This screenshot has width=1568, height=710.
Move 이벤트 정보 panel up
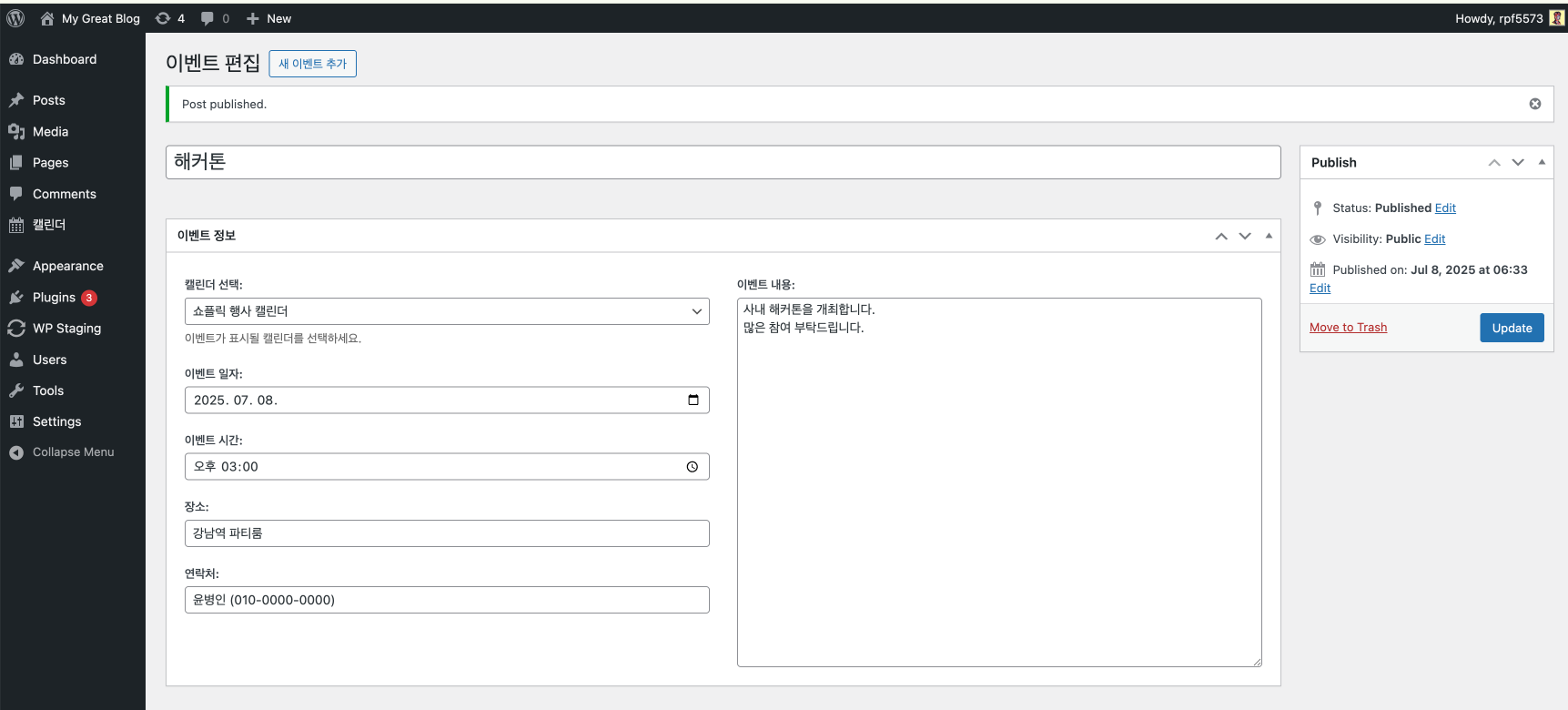point(1220,236)
